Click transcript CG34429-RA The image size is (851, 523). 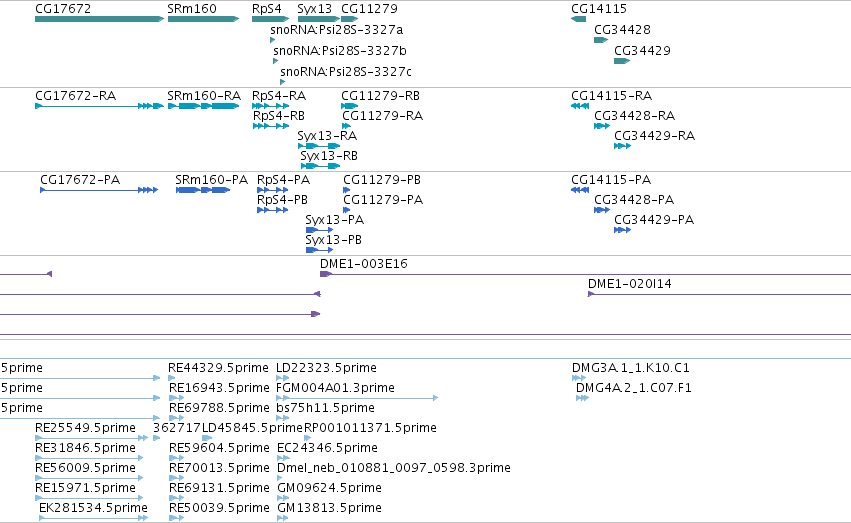tap(655, 136)
